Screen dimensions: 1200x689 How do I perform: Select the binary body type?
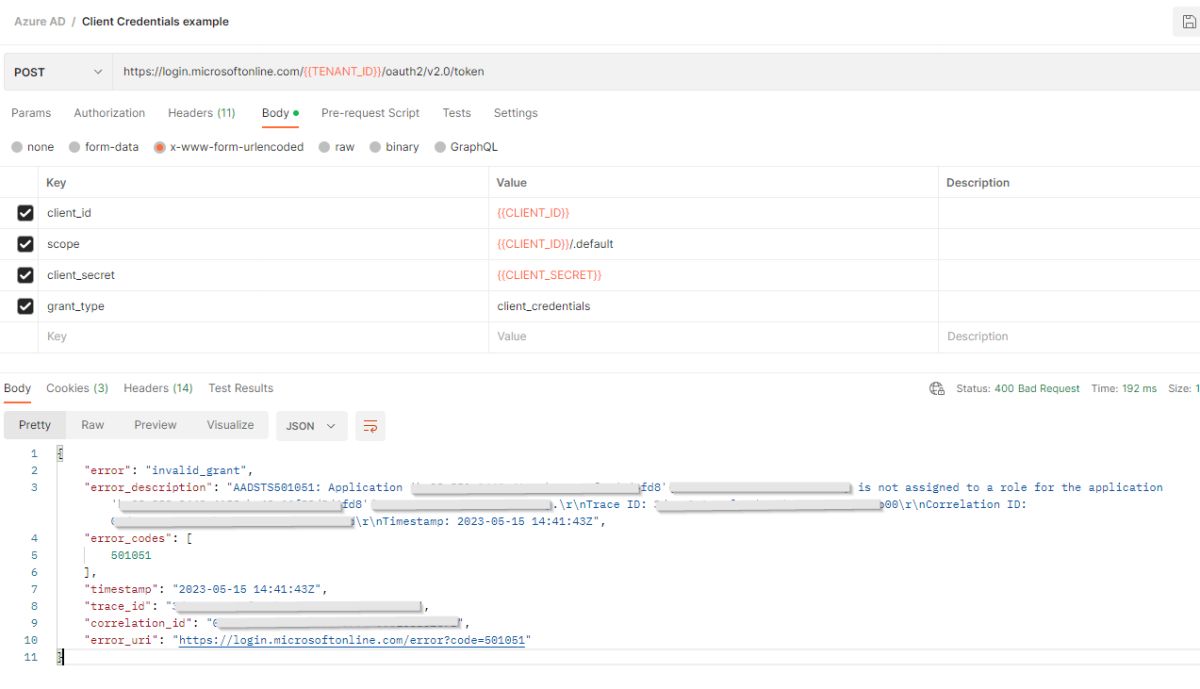[x=395, y=147]
